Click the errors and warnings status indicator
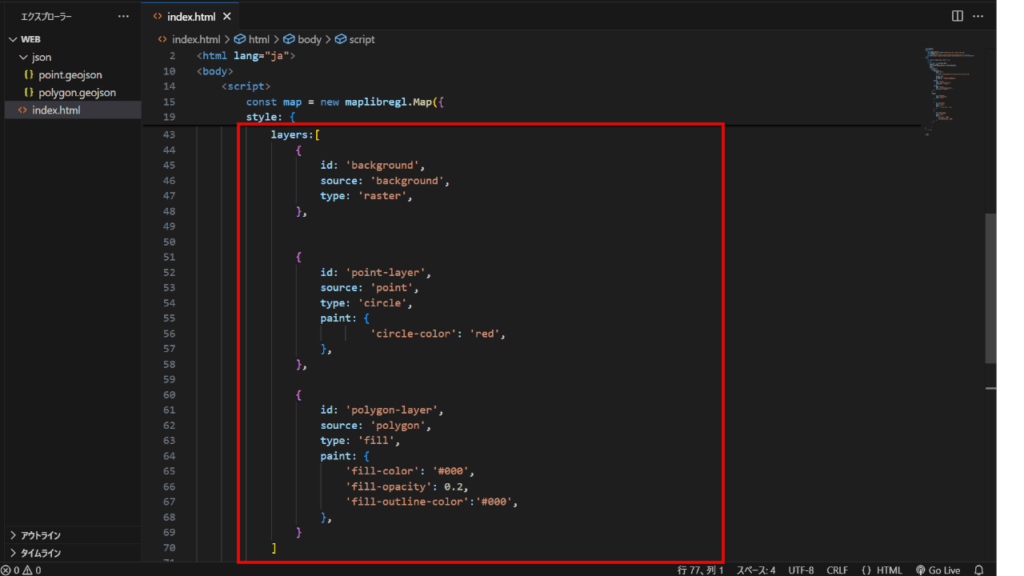This screenshot has width=1024, height=576. 20,570
